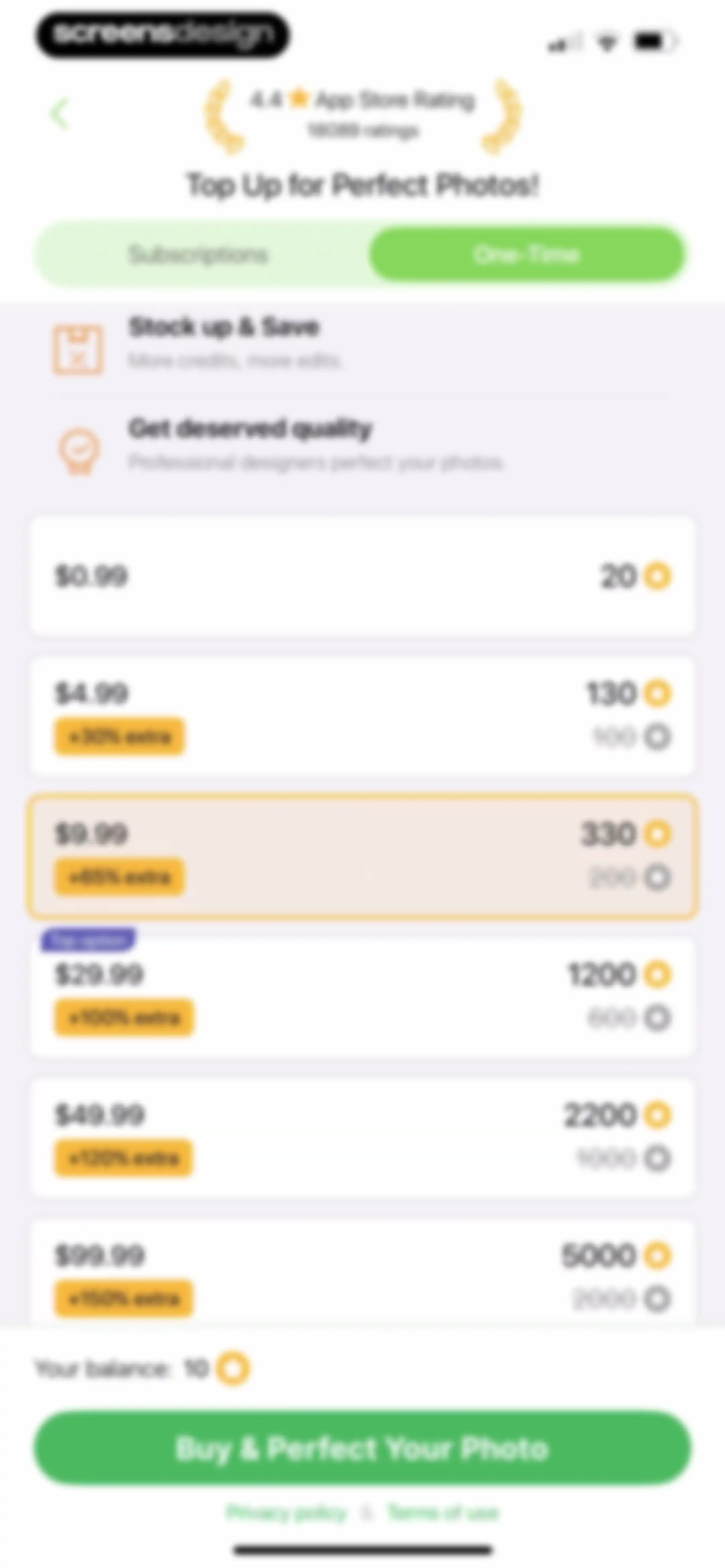The image size is (725, 1568).
Task: Tap Buy & Perfect Your Photo button
Action: (363, 1448)
